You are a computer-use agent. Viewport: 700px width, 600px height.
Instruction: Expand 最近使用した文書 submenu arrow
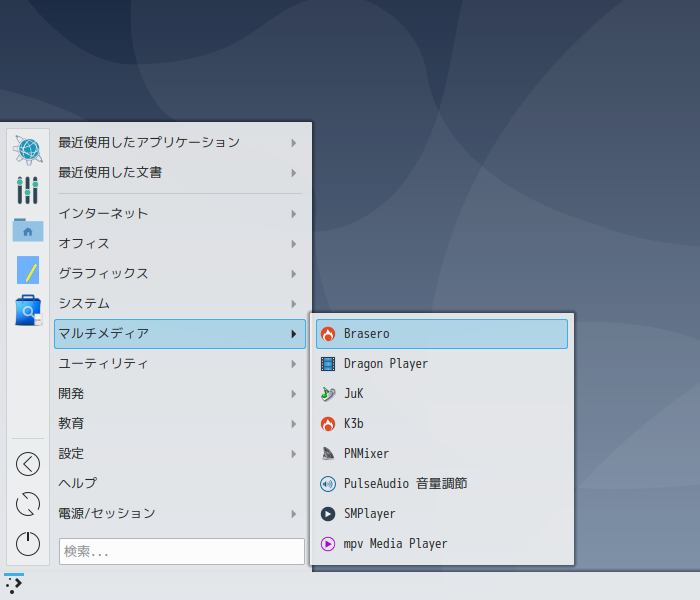pyautogui.click(x=294, y=173)
